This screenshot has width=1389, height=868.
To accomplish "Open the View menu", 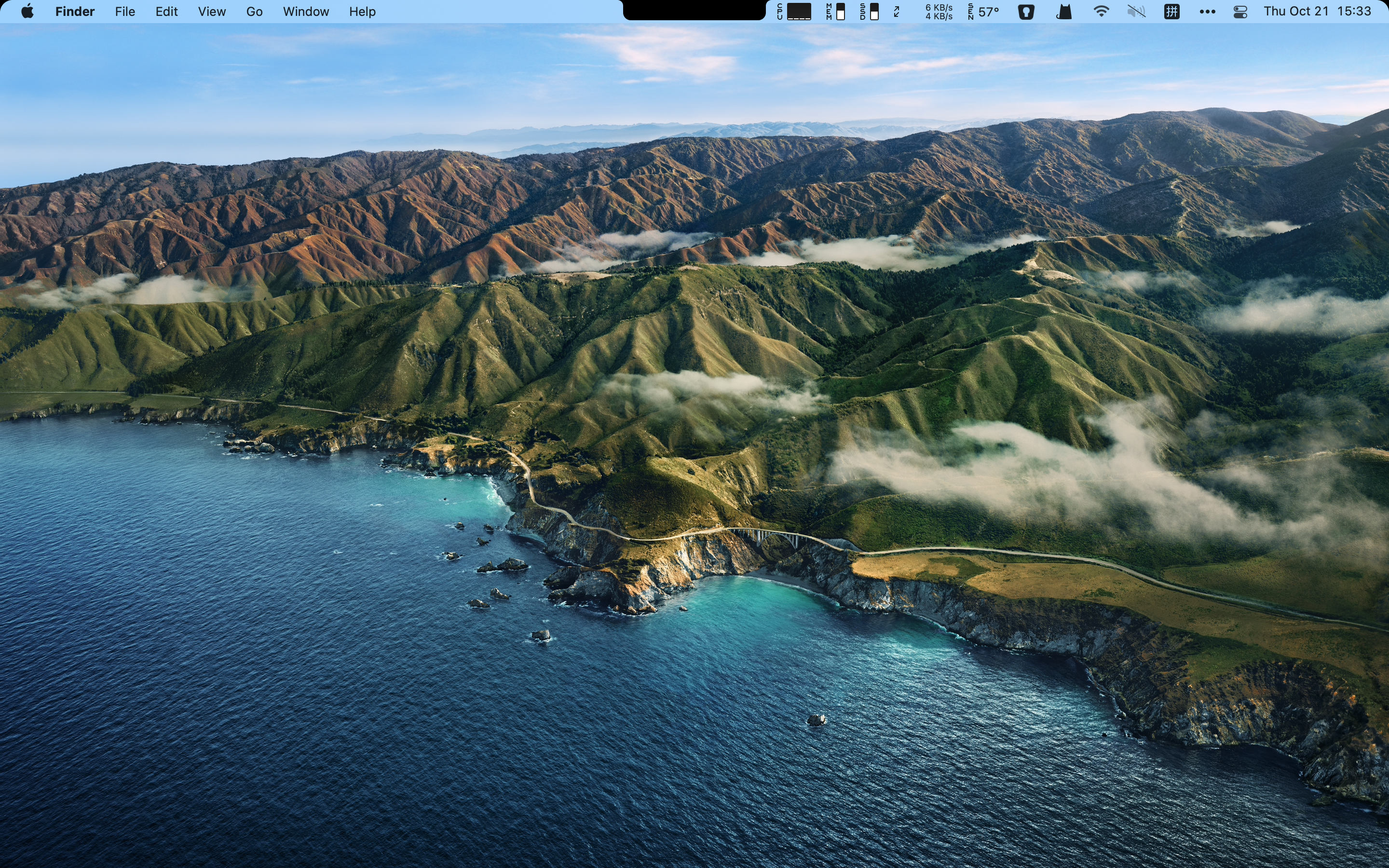I will click(x=212, y=12).
